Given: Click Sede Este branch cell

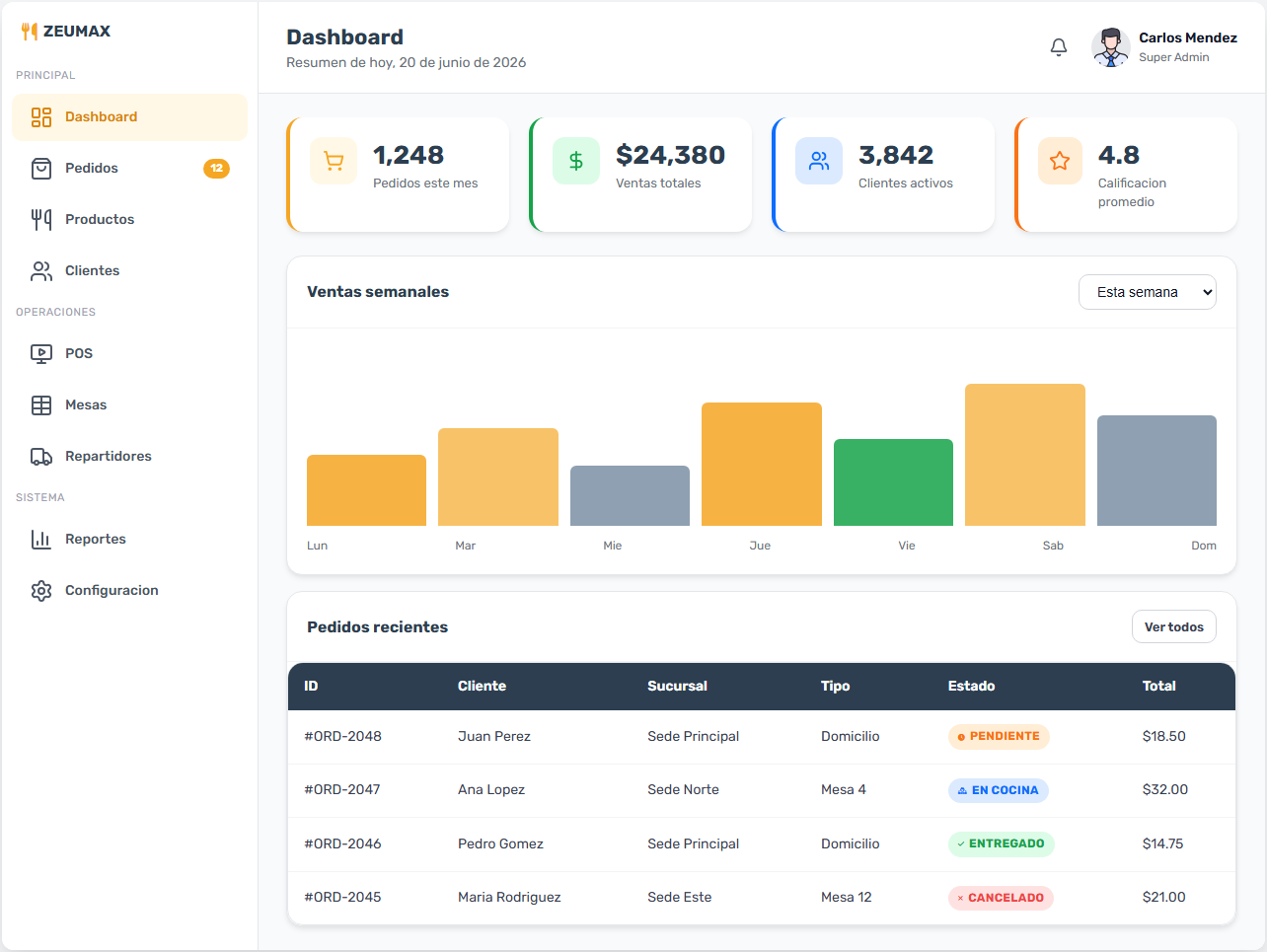Looking at the screenshot, I should (679, 898).
